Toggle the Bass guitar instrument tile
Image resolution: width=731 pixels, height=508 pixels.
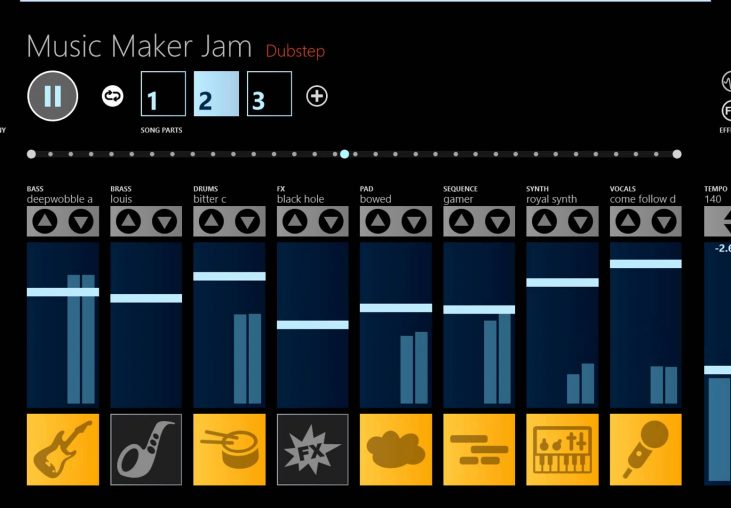[63, 450]
